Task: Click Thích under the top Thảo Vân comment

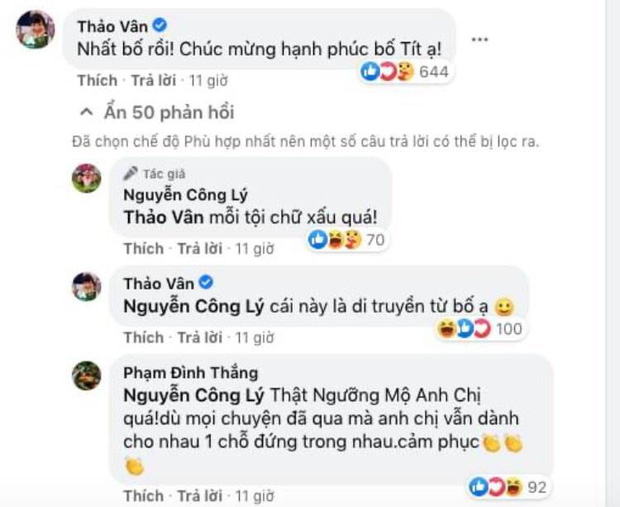Action: point(97,80)
